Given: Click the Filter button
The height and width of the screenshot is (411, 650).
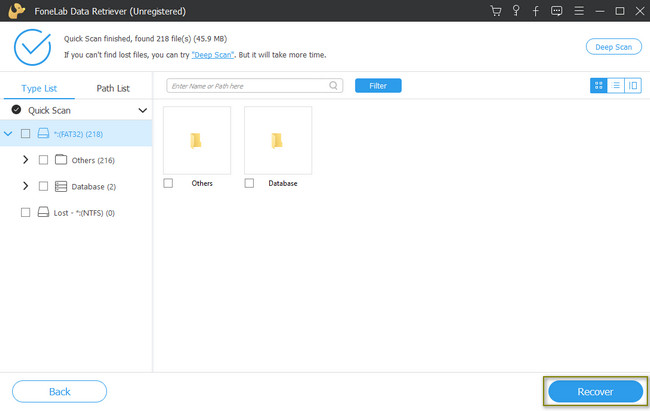Looking at the screenshot, I should (x=378, y=85).
